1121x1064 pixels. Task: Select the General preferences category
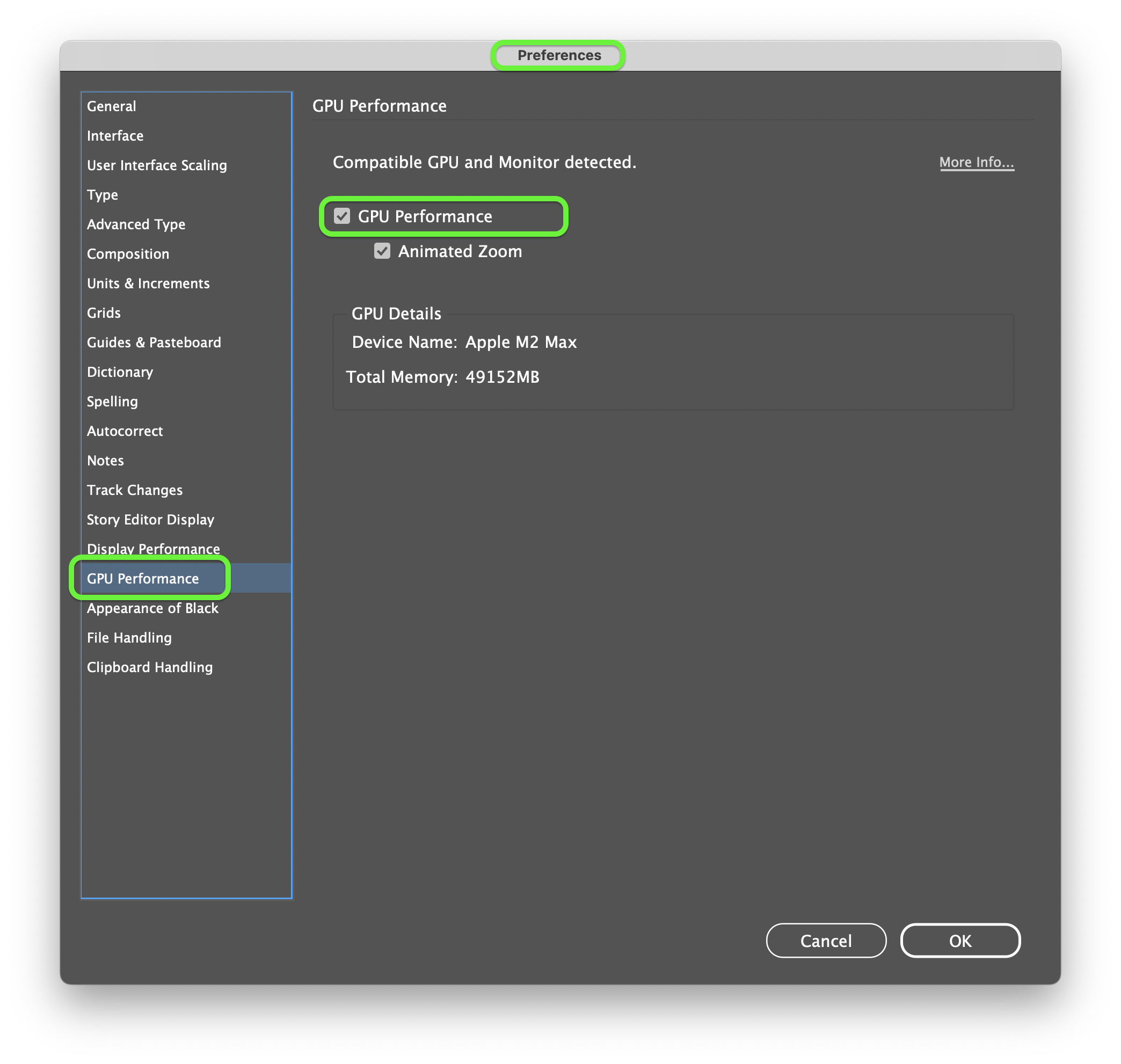(x=111, y=106)
